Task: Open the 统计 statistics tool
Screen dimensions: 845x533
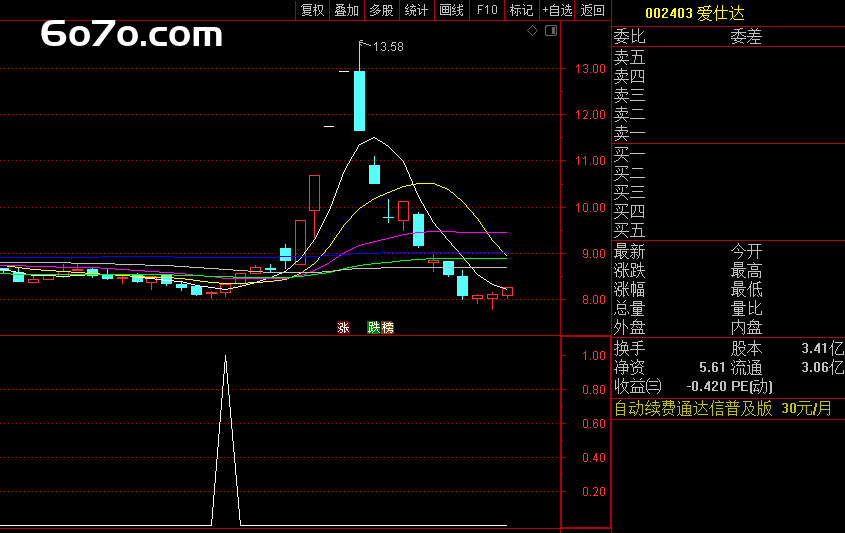Action: pos(417,10)
